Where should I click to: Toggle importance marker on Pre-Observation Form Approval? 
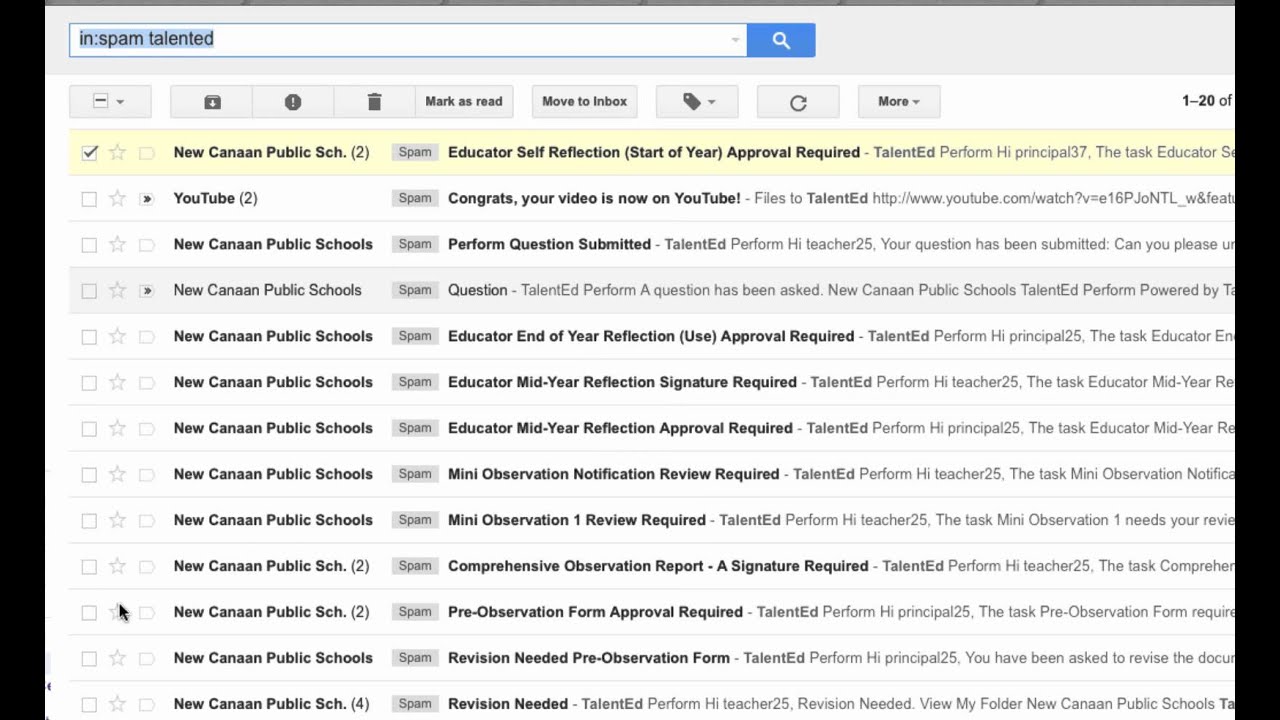click(147, 612)
